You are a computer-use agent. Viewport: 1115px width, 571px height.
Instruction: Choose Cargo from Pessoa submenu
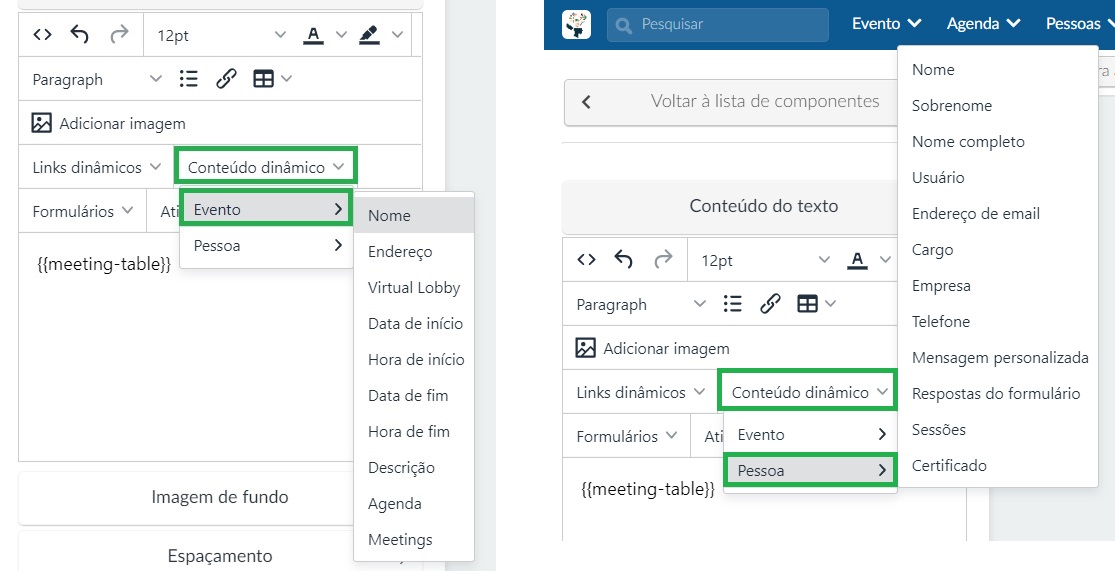(x=998, y=250)
